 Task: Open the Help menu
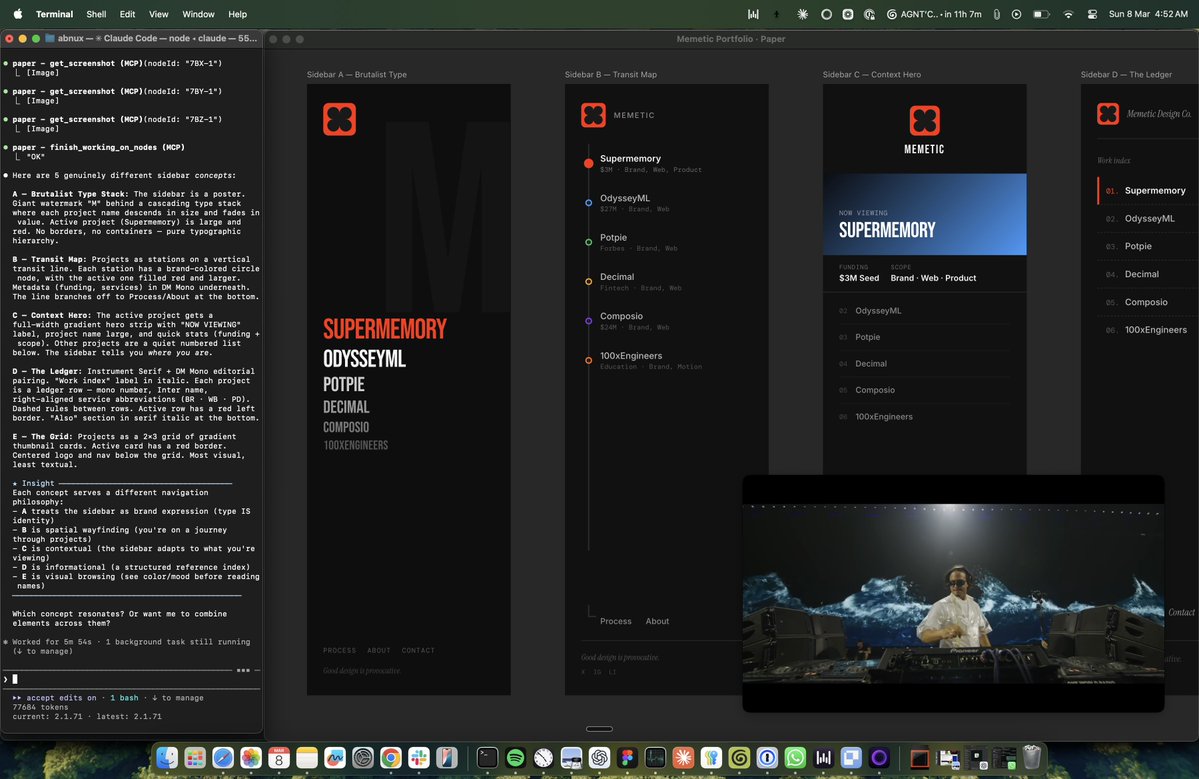(x=238, y=14)
